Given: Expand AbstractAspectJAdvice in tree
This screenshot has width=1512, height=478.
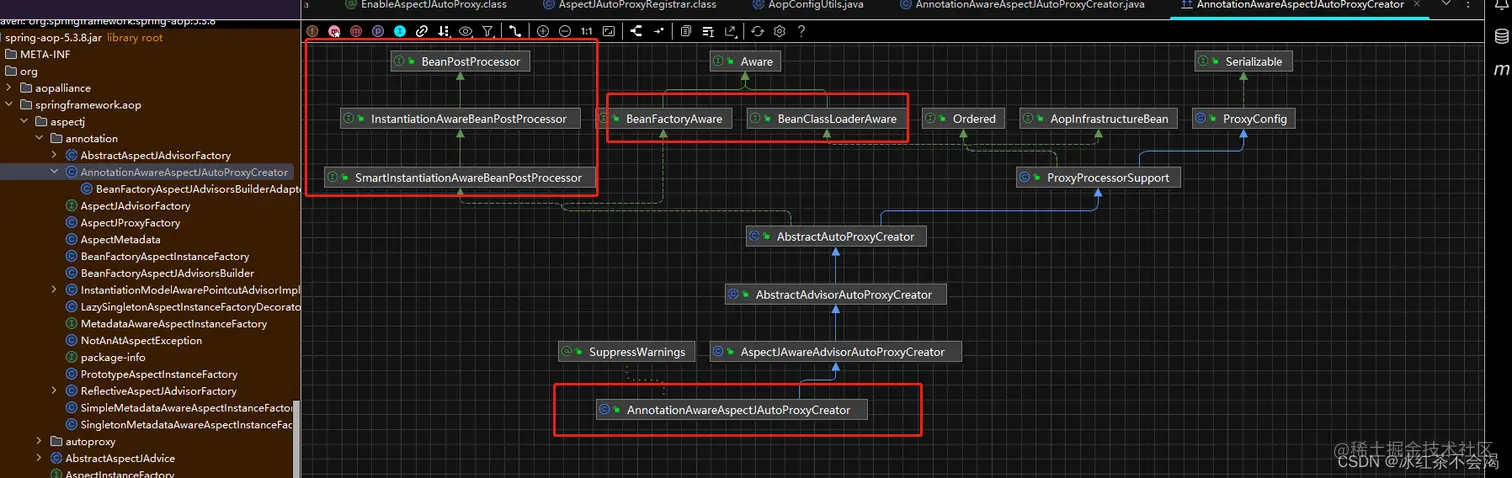Looking at the screenshot, I should [x=39, y=458].
